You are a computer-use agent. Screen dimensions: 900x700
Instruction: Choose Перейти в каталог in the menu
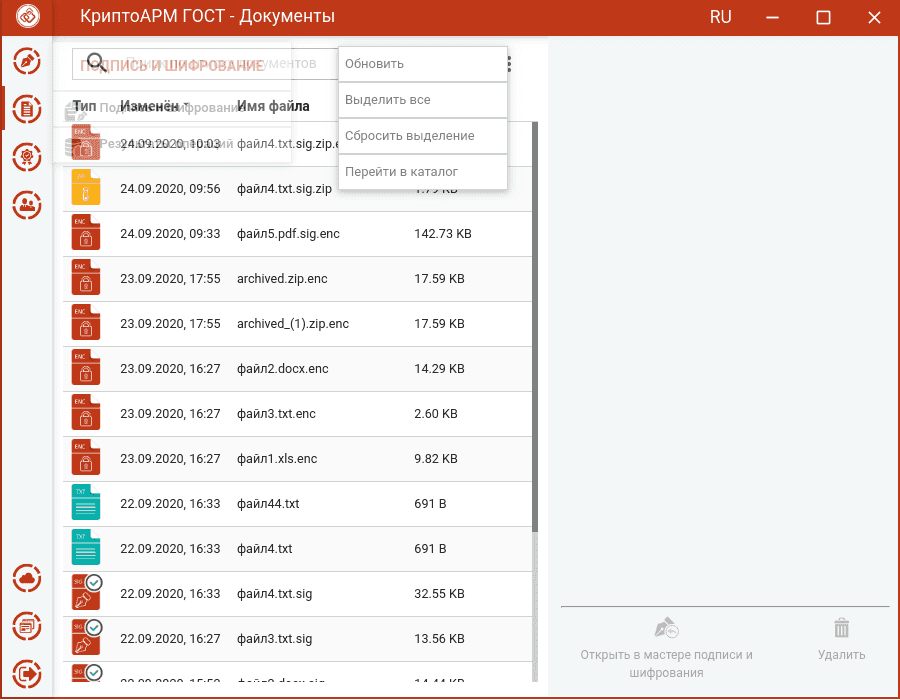click(423, 172)
